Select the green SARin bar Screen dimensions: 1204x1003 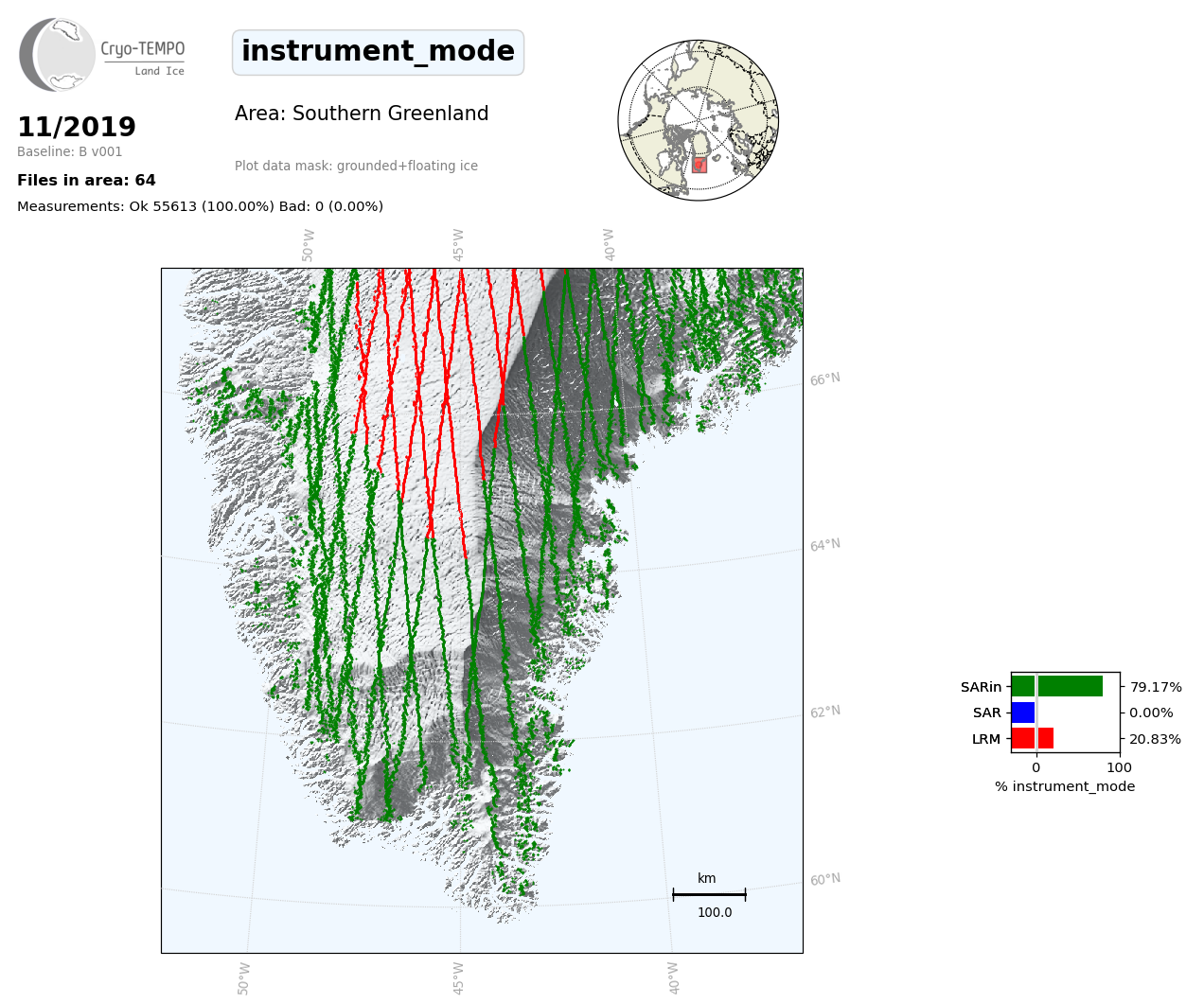pyautogui.click(x=1056, y=686)
